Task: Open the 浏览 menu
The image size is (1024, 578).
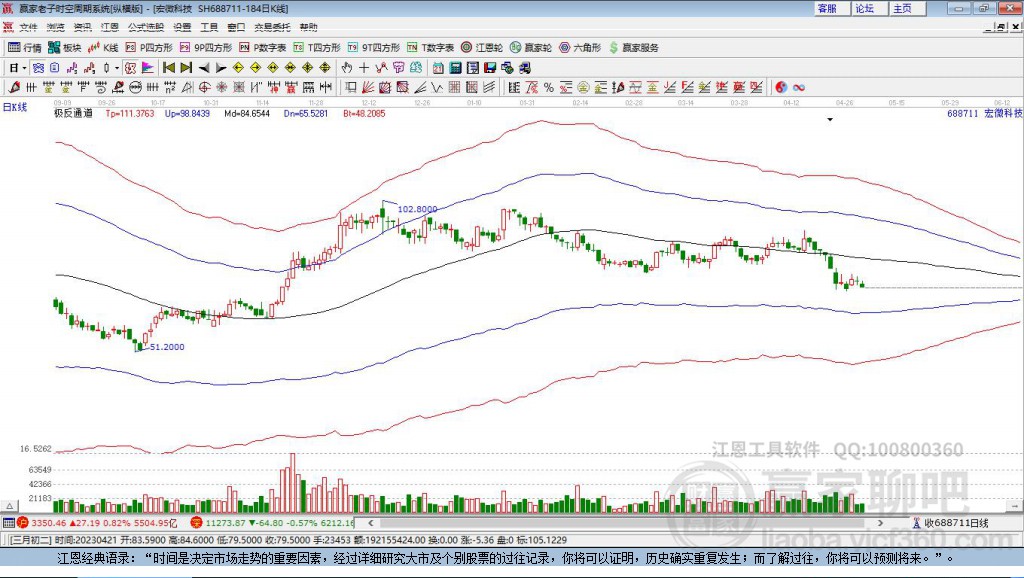Action: [x=56, y=27]
